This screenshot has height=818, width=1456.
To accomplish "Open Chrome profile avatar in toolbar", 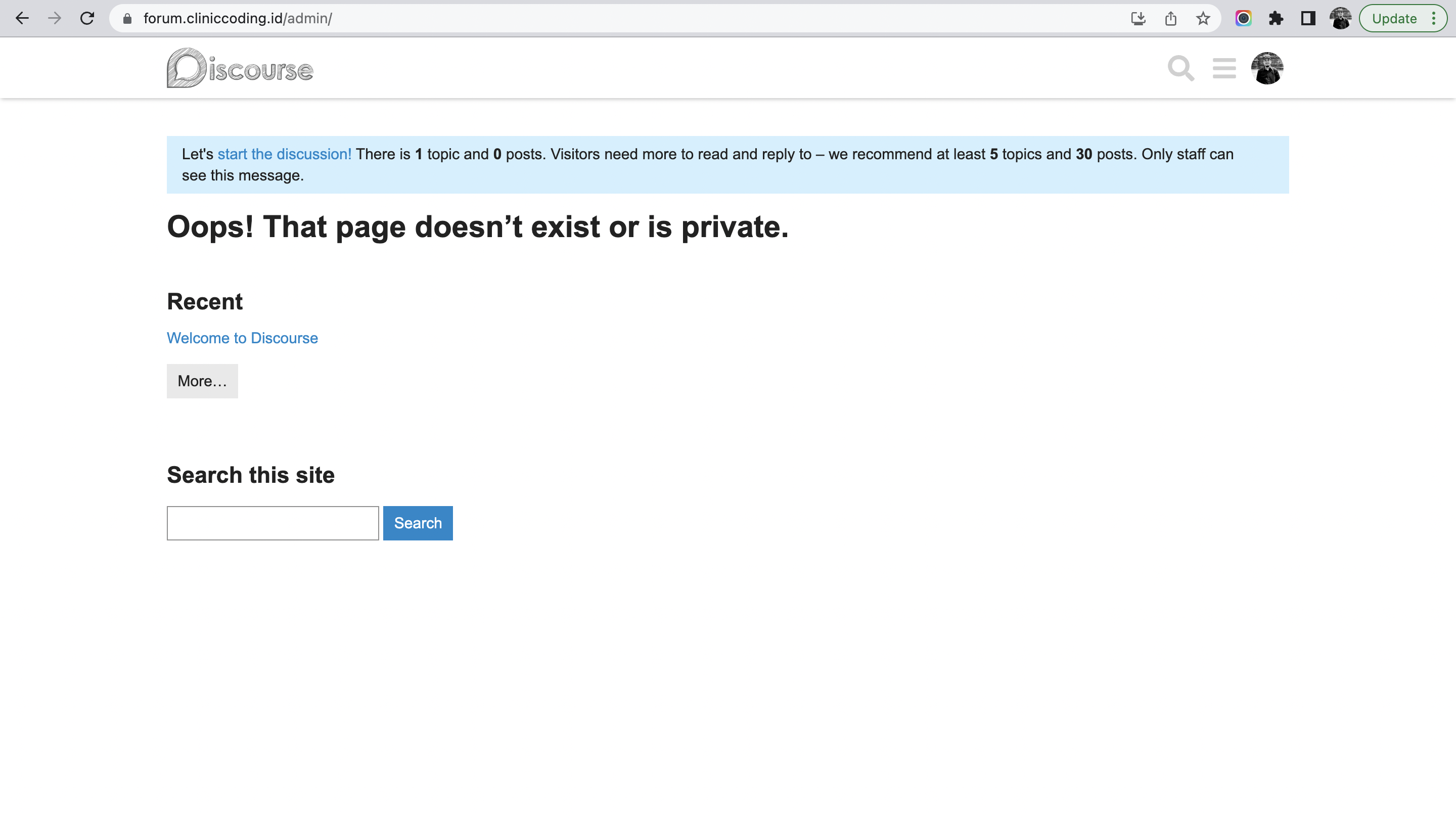I will (x=1340, y=19).
